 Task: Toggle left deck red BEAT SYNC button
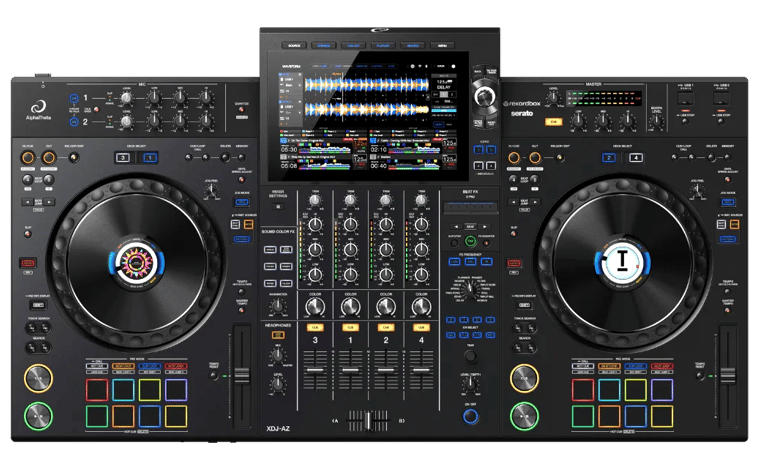coord(28,263)
